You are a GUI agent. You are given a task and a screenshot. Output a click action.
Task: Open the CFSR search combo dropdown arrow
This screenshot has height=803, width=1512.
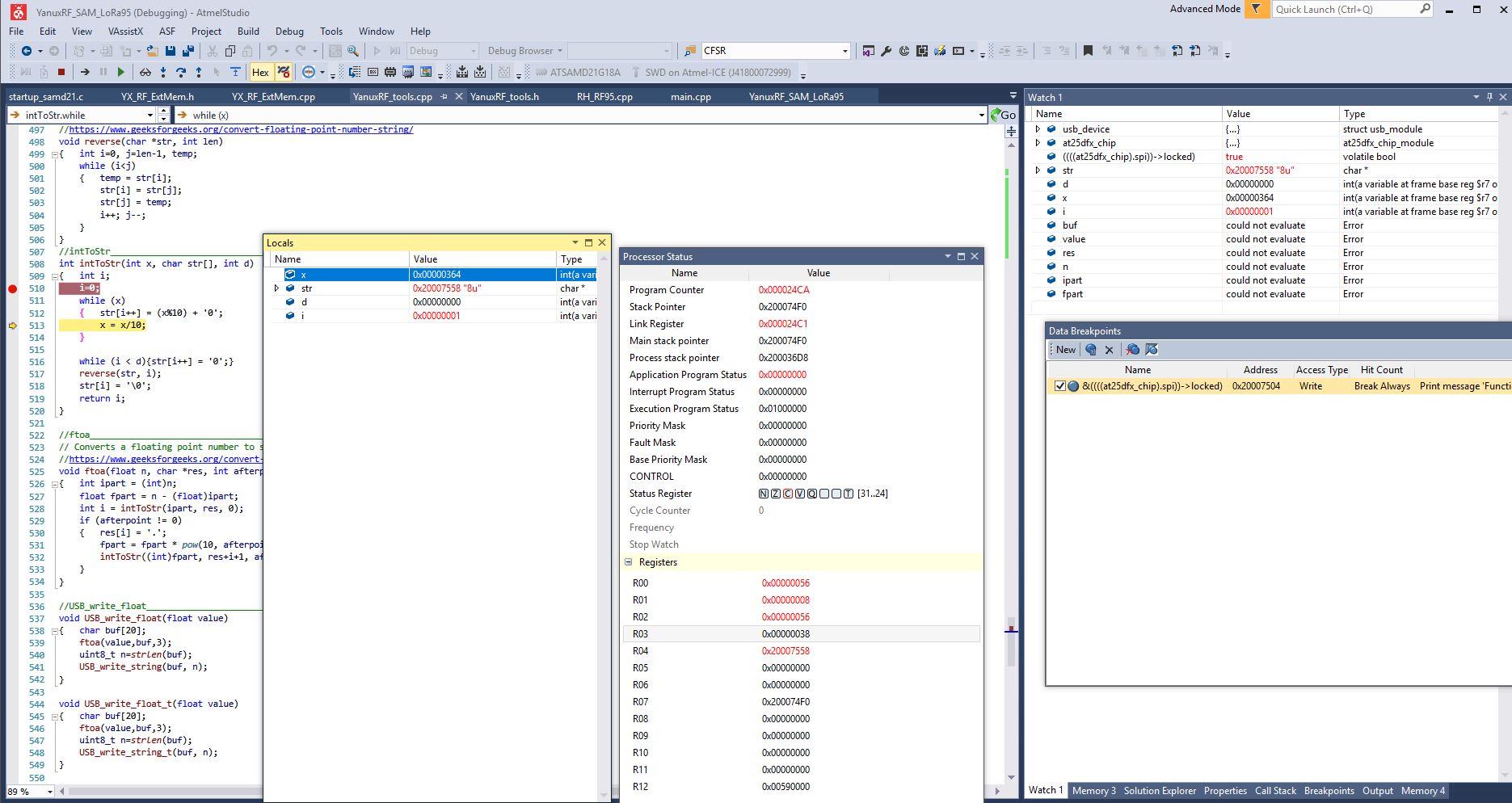[845, 51]
